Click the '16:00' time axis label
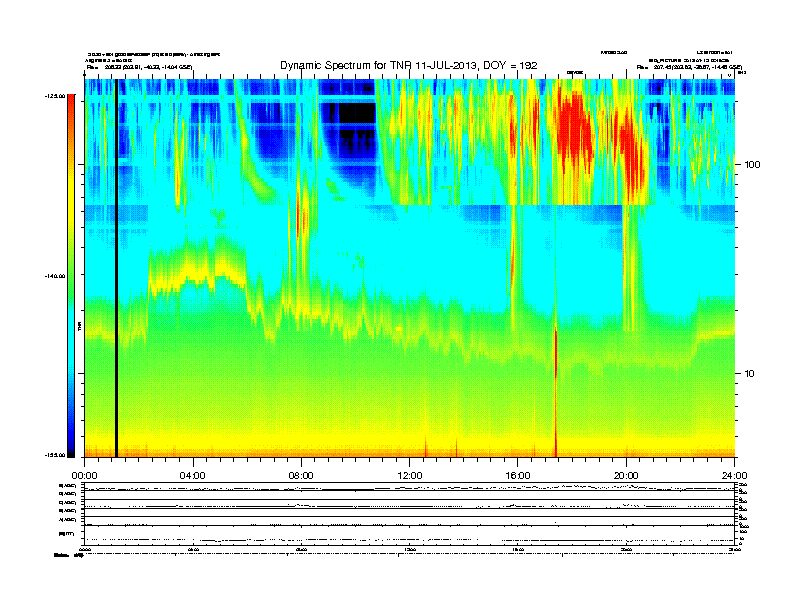Image resolution: width=792 pixels, height=612 pixels. pos(518,476)
